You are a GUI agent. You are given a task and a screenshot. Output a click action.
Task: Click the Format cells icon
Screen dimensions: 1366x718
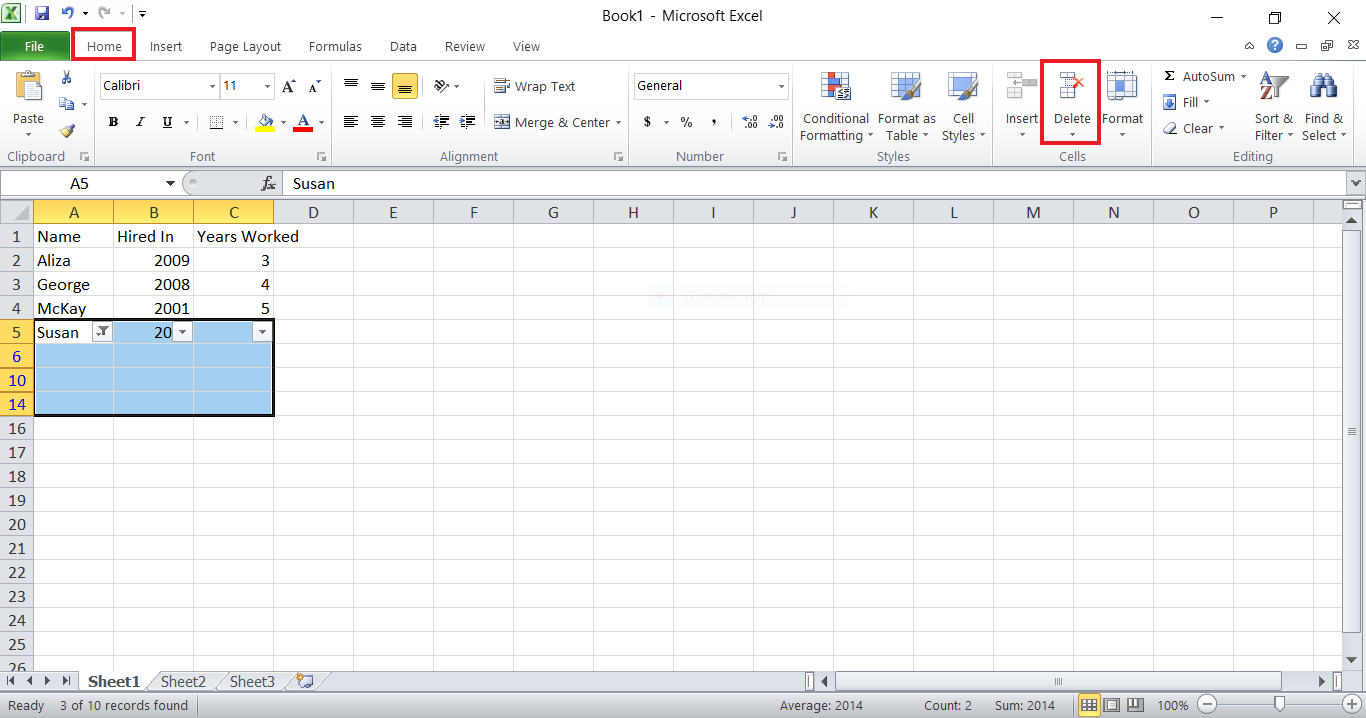(1122, 88)
